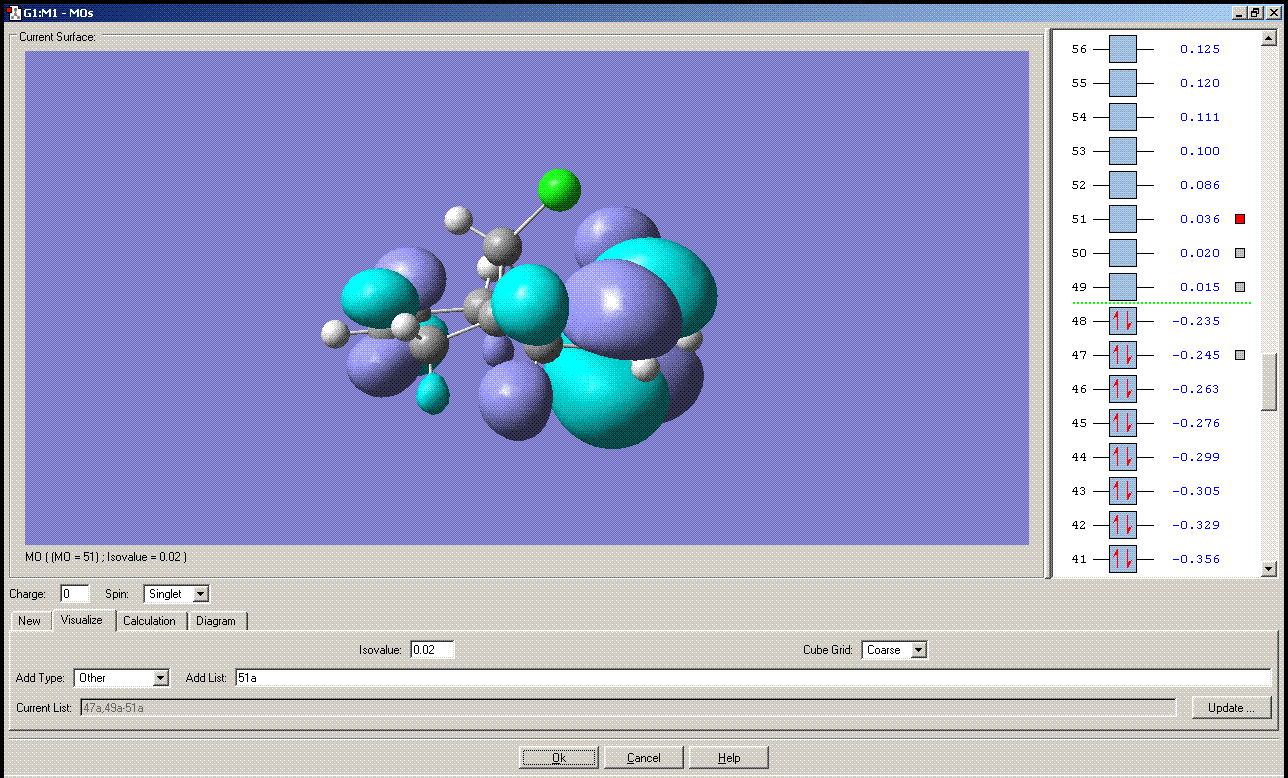Click the orbital list scrollbar thumb
This screenshot has height=778, width=1288.
(1269, 381)
